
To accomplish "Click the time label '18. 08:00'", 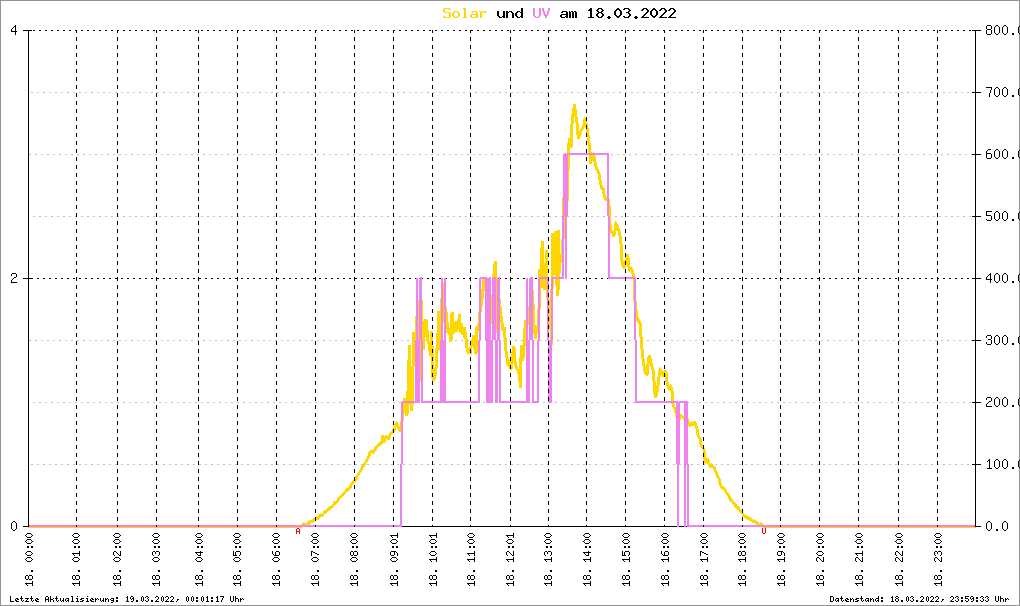I will pos(355,560).
